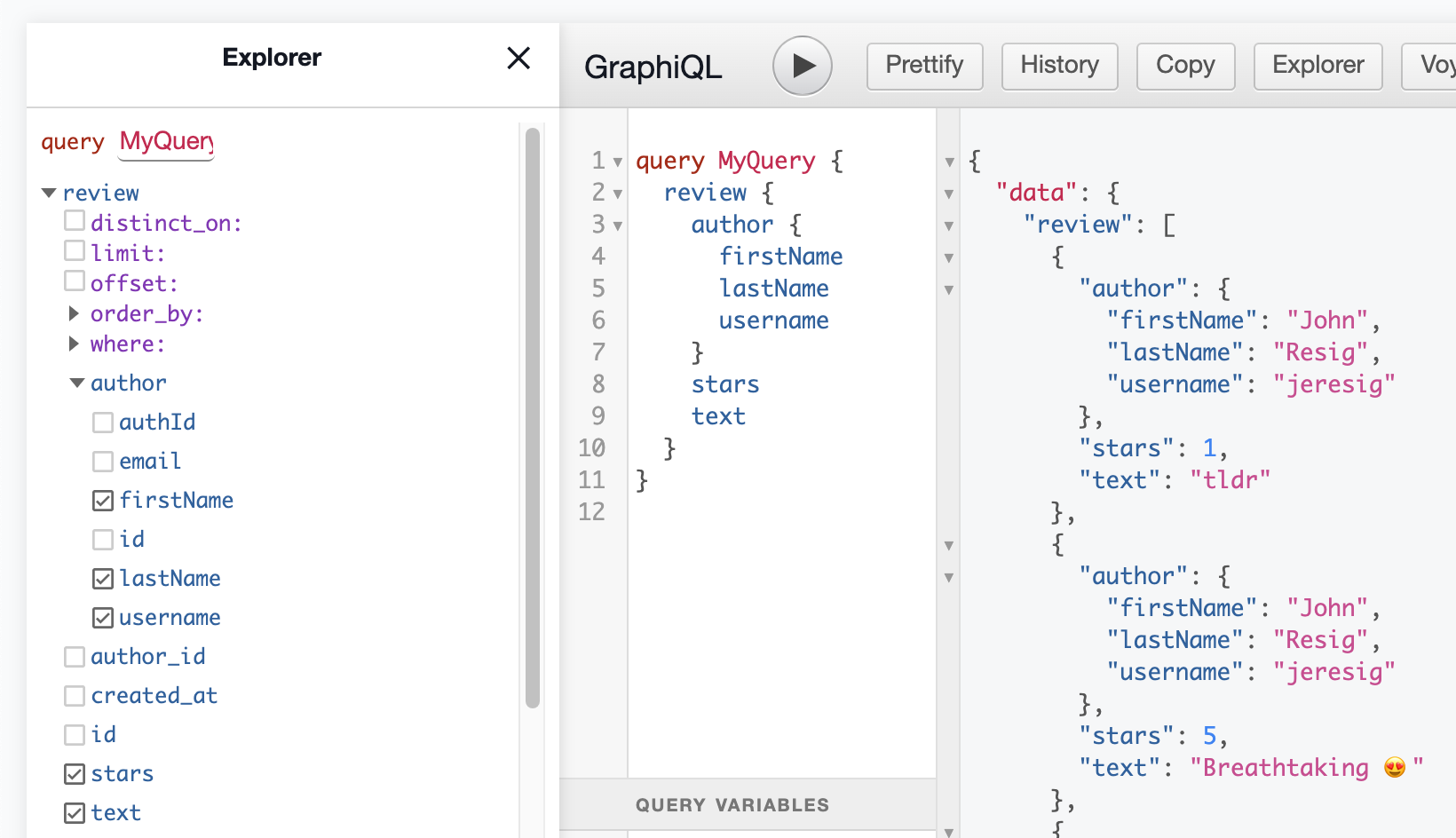The image size is (1456, 838).
Task: Fold query MyQuery at line 1
Action: click(618, 162)
